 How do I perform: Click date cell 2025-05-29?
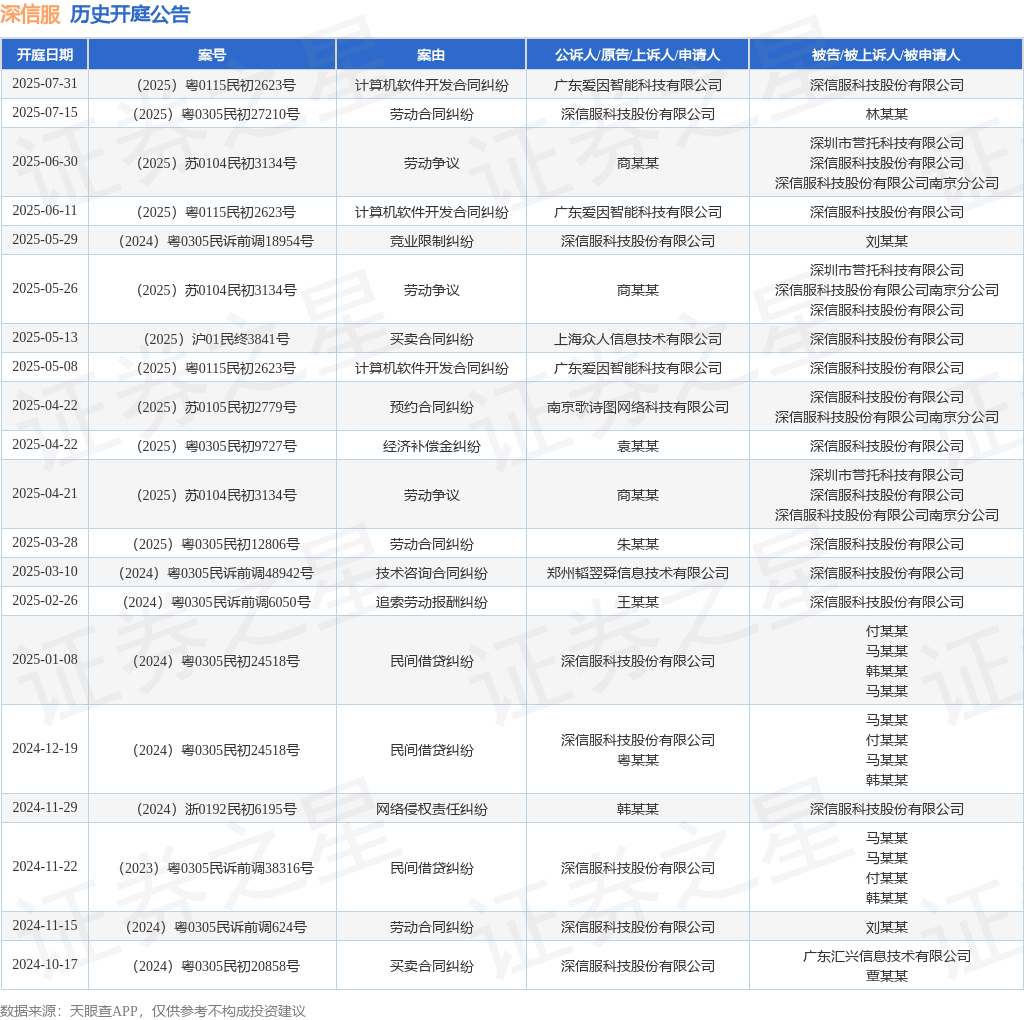click(44, 240)
